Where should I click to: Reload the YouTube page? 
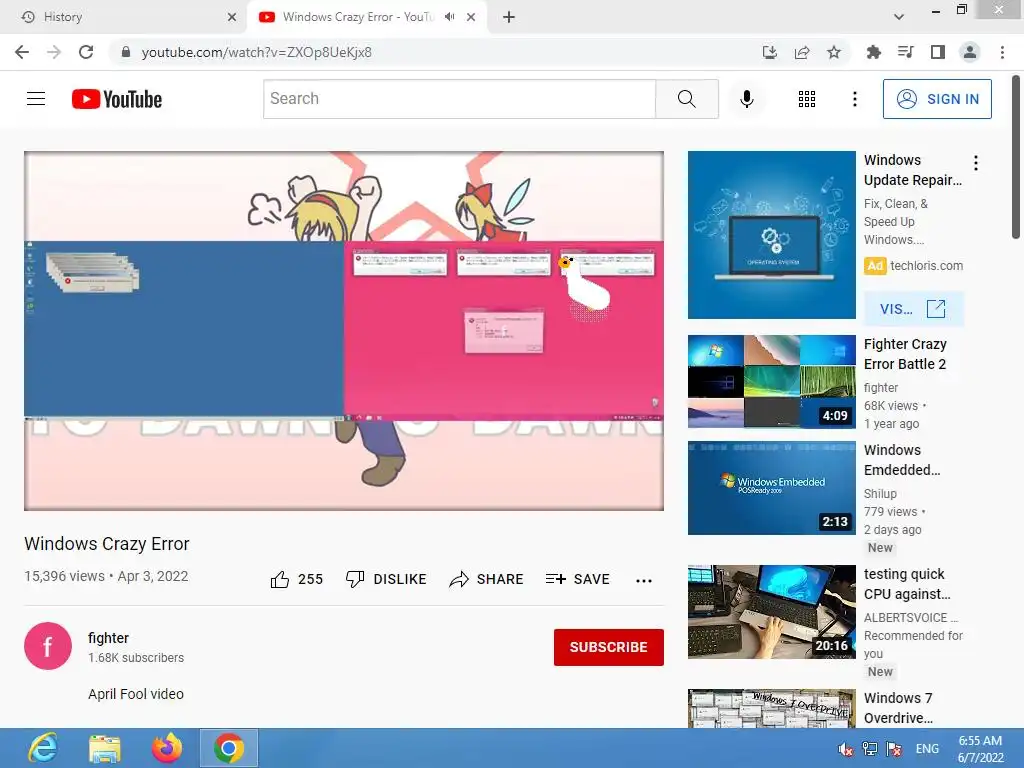click(x=86, y=52)
